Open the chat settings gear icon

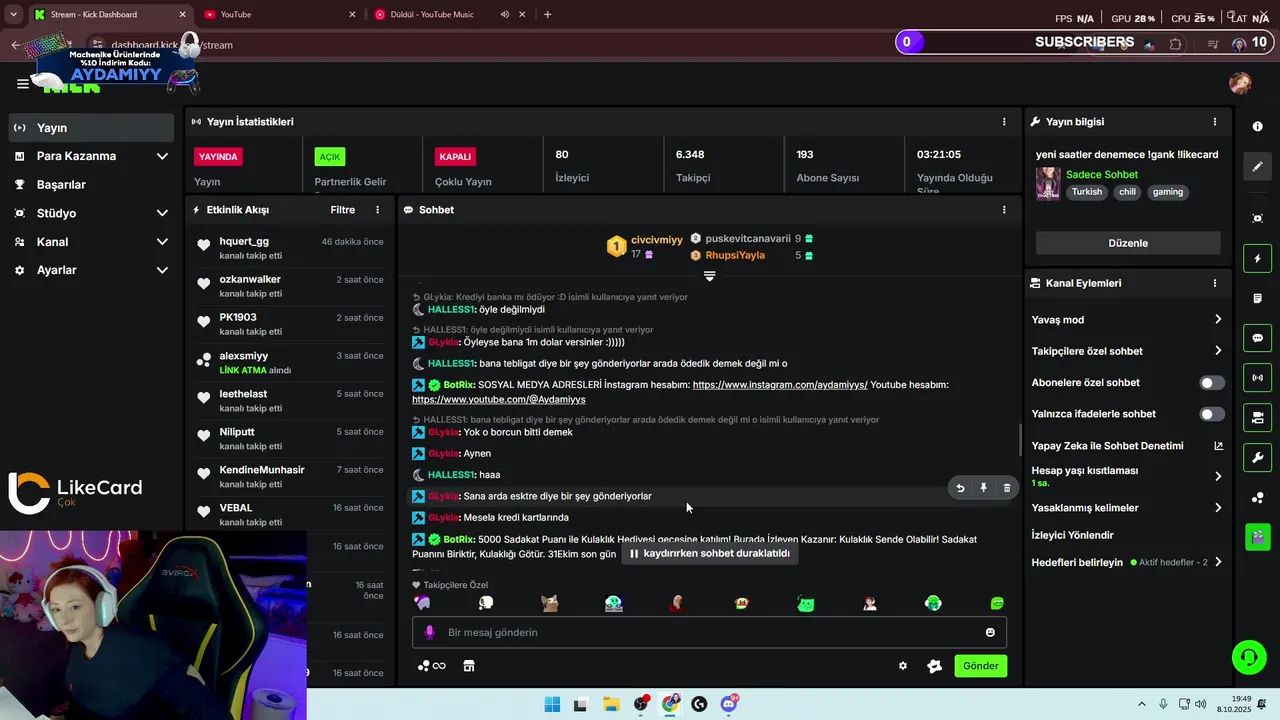[x=903, y=666]
